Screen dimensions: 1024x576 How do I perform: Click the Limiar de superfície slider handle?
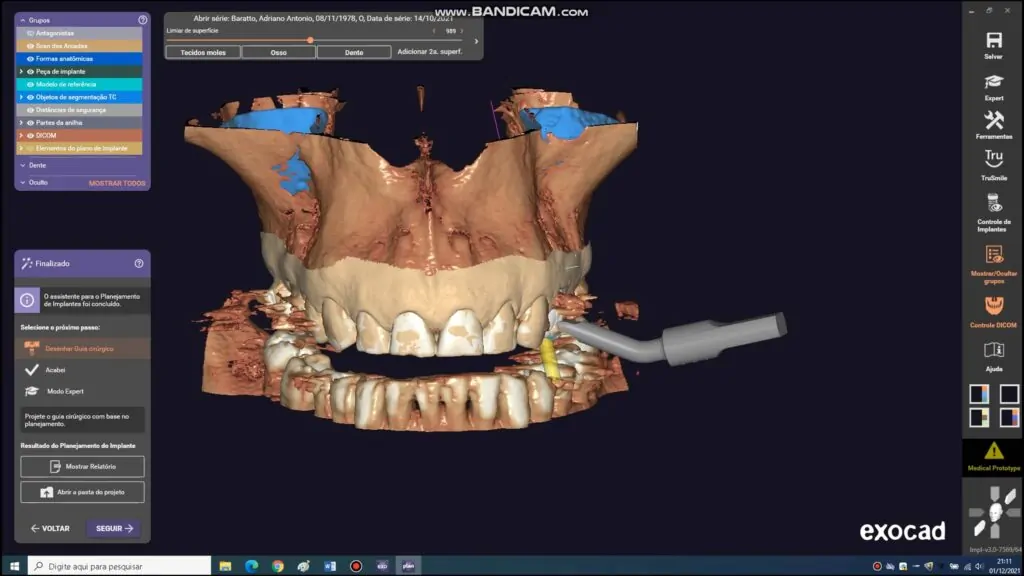[x=310, y=40]
